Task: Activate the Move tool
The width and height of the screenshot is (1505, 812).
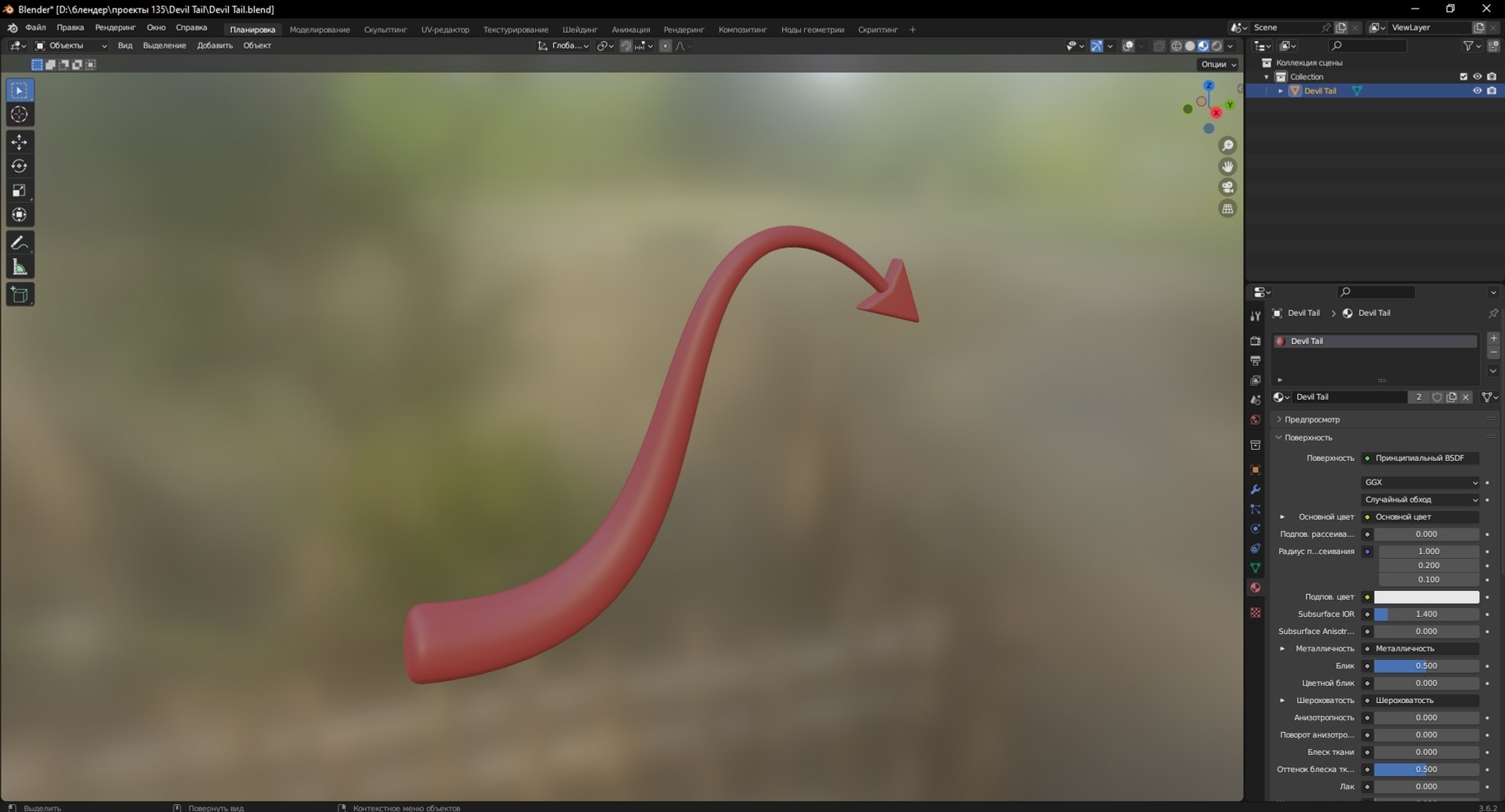Action: (x=20, y=142)
